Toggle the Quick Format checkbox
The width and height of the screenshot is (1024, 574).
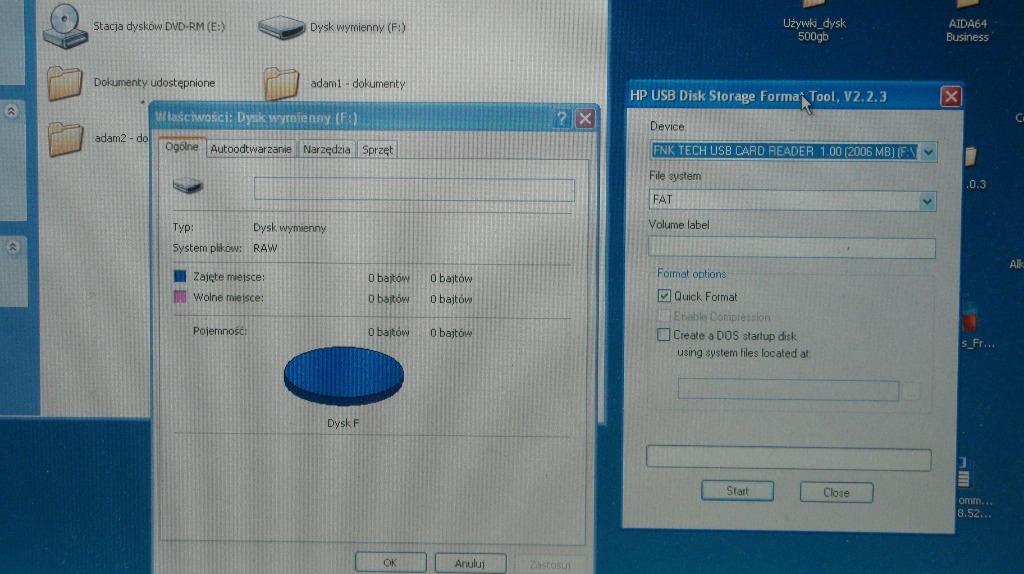664,296
